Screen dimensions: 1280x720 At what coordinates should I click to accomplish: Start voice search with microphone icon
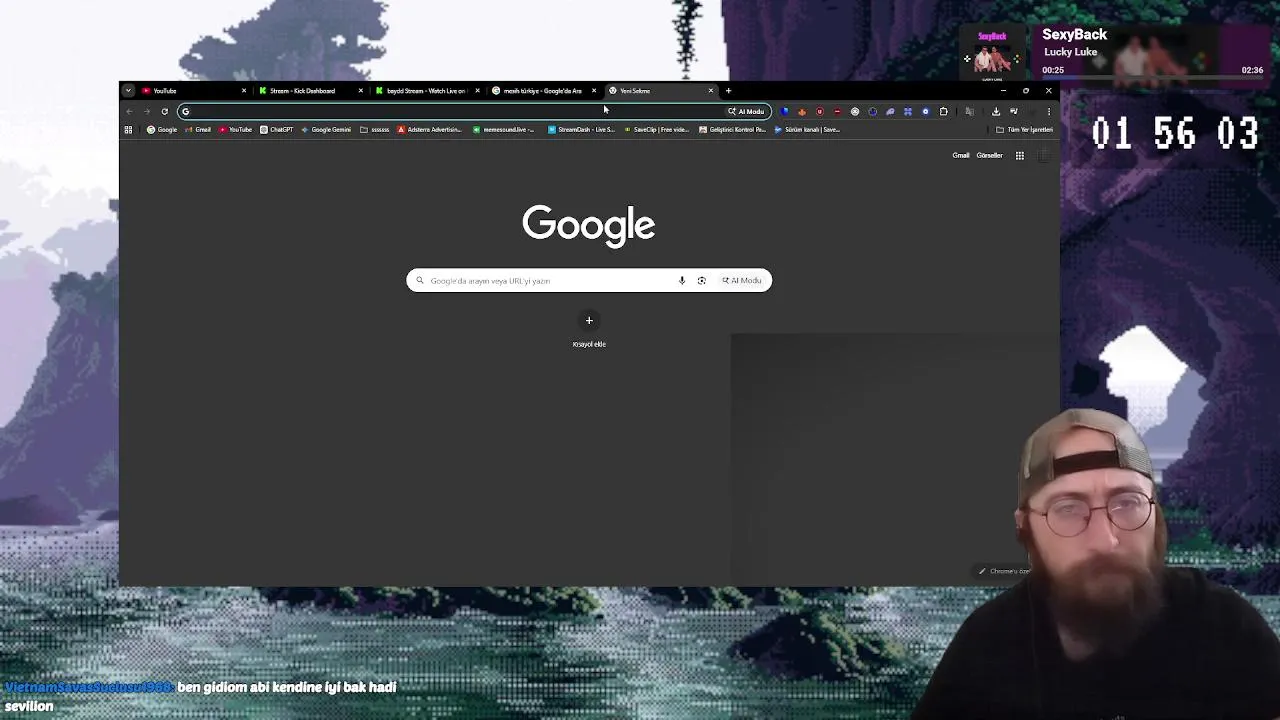point(682,281)
